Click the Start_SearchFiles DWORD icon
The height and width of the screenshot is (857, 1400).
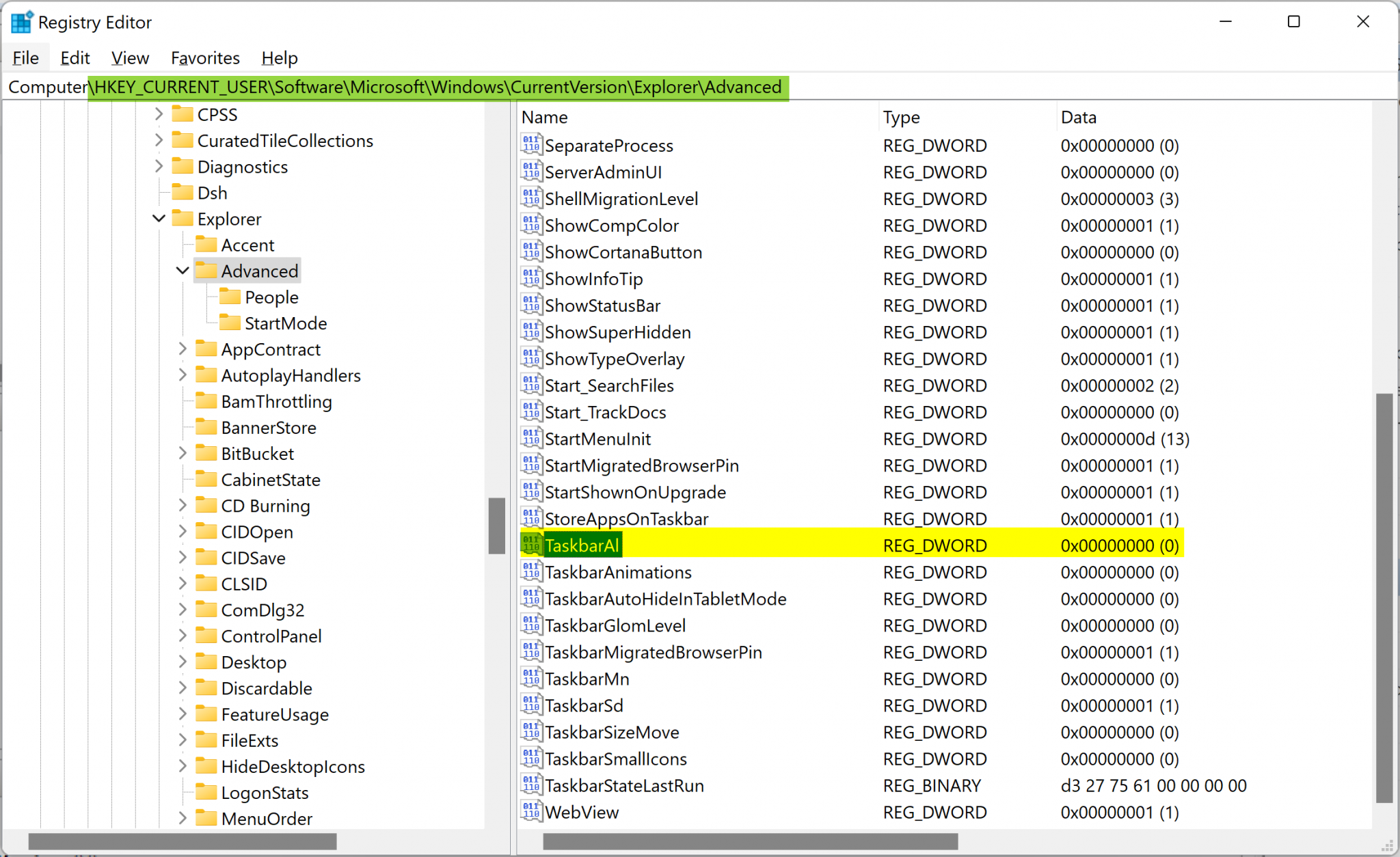pyautogui.click(x=531, y=384)
